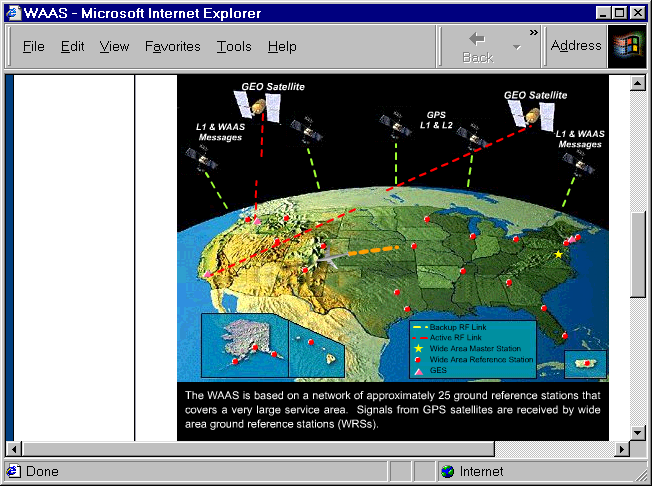Click the Address bar label

tap(576, 46)
